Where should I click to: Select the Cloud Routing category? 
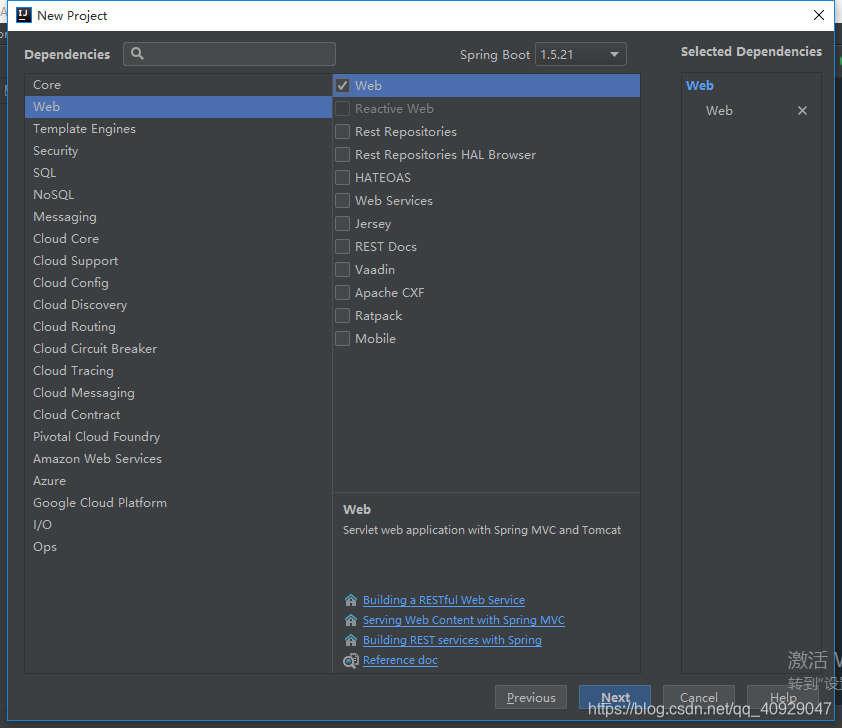tap(178, 327)
